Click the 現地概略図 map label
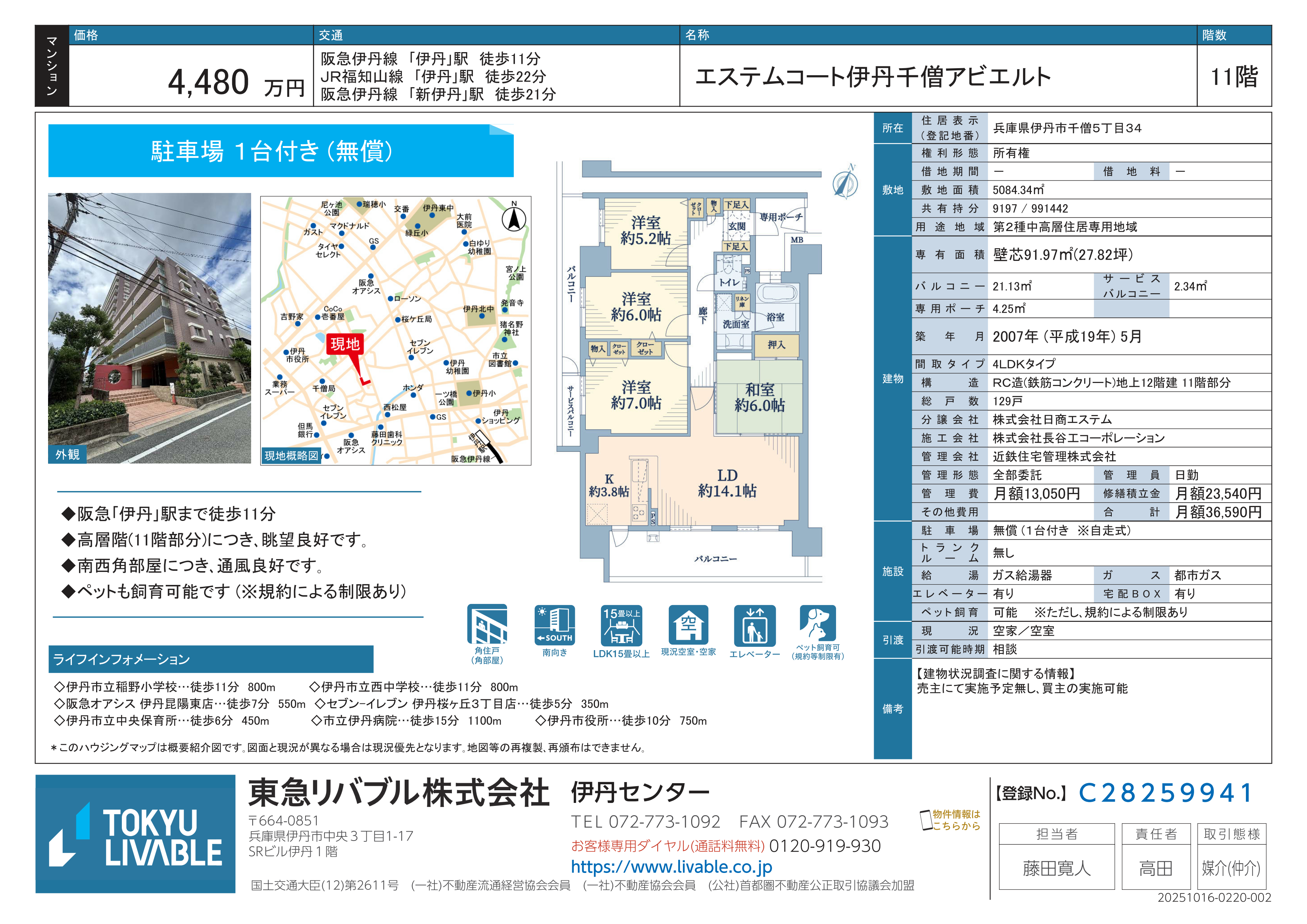 click(291, 455)
